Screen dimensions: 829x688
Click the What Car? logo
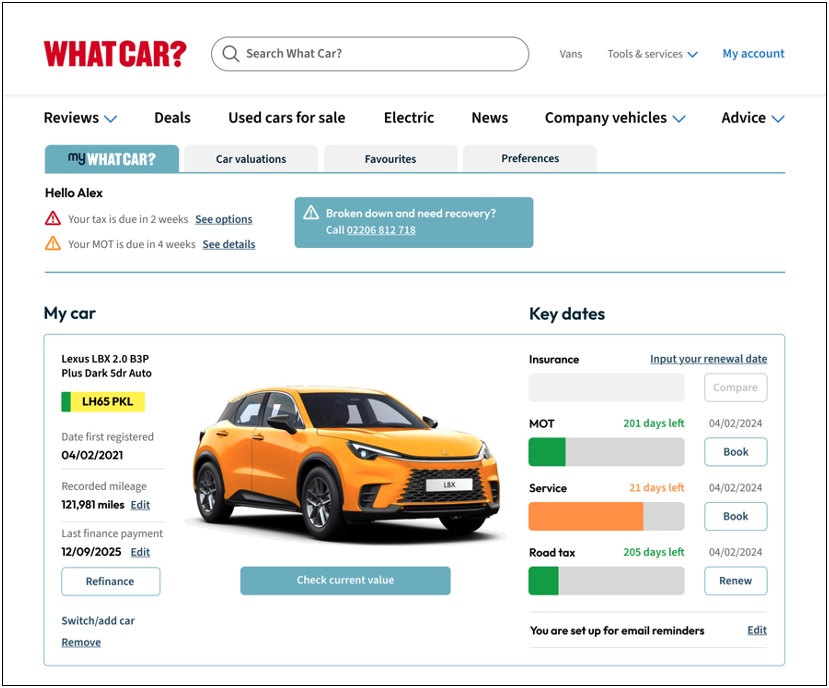point(115,54)
